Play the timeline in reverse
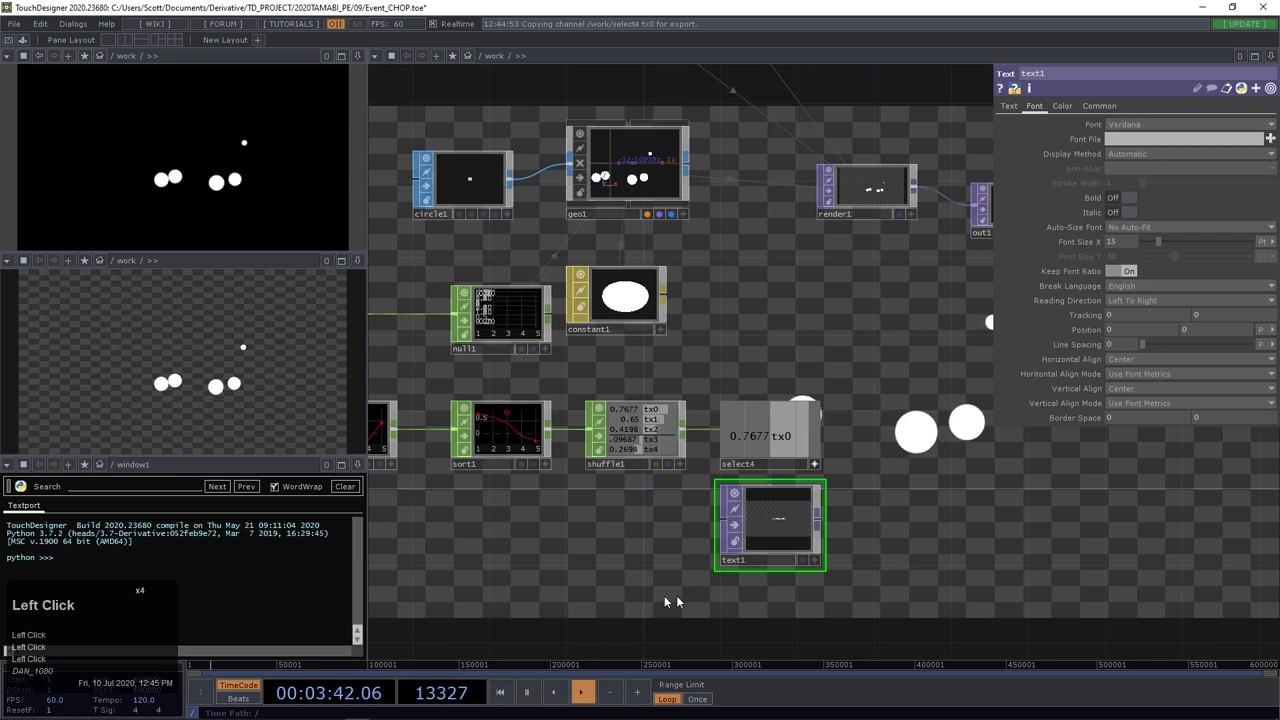This screenshot has width=1280, height=720. (553, 692)
